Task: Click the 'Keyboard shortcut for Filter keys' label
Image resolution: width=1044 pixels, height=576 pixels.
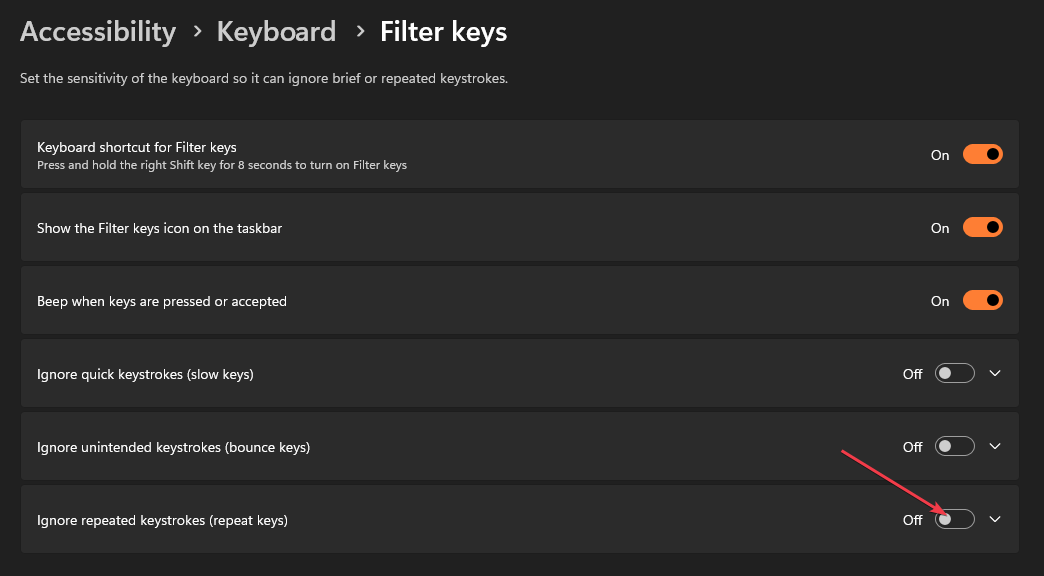Action: (136, 148)
